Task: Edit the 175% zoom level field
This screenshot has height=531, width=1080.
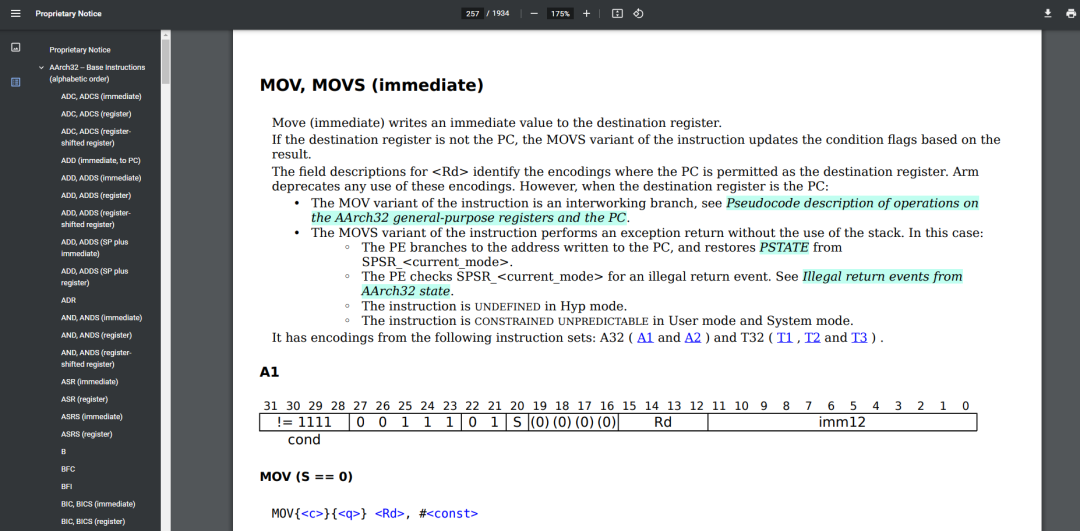Action: pyautogui.click(x=560, y=13)
